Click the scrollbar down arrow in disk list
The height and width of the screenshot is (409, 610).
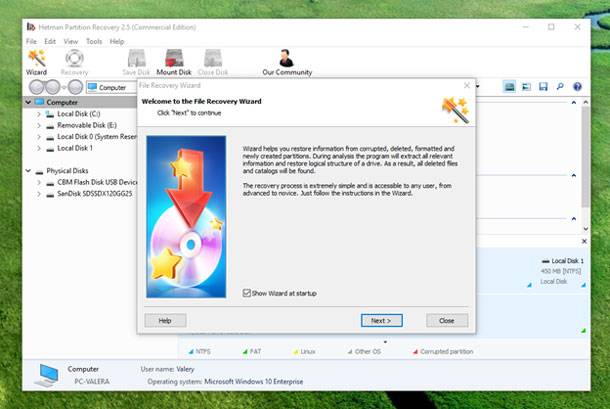(585, 229)
